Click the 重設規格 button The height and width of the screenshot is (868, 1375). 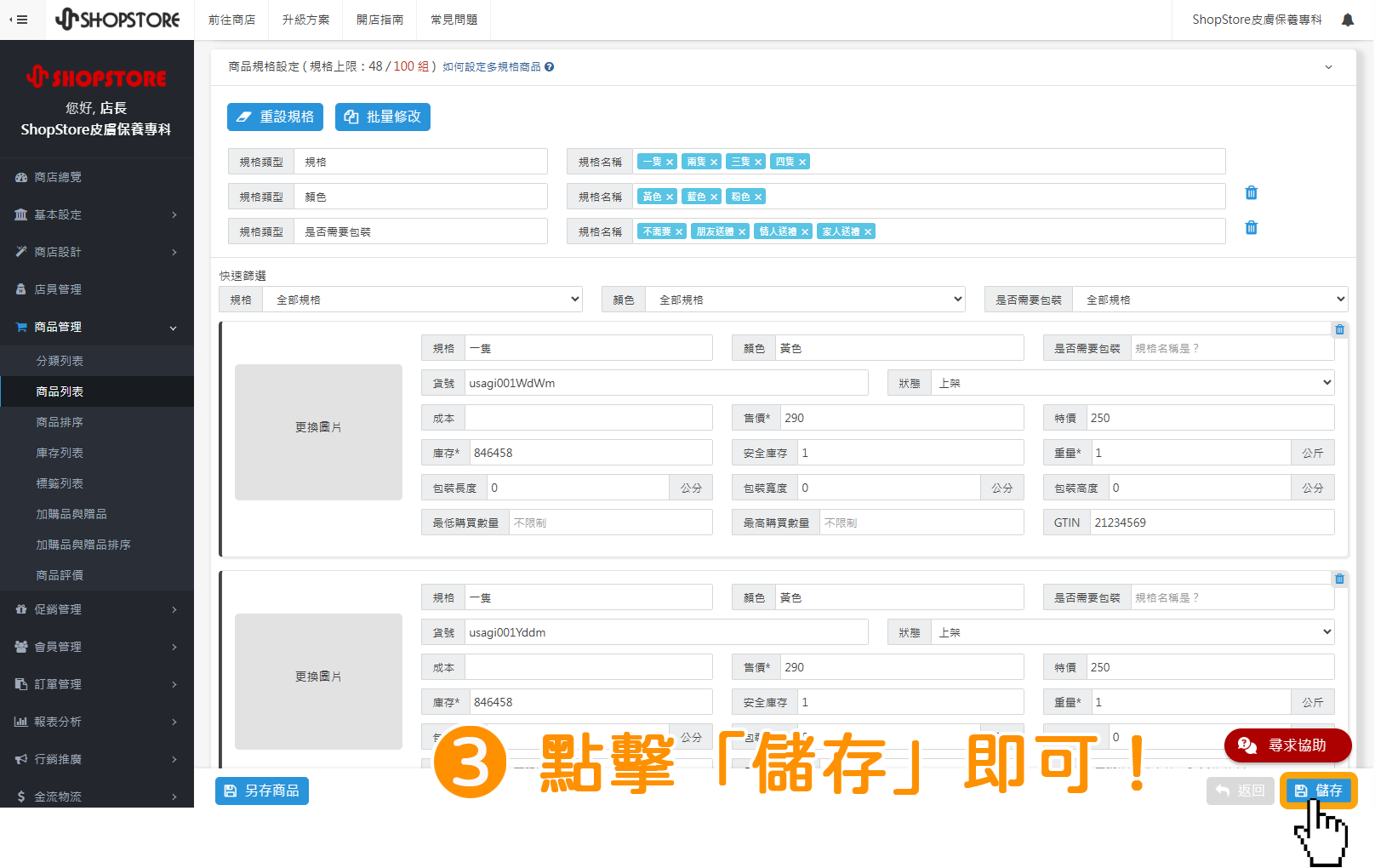click(x=276, y=117)
